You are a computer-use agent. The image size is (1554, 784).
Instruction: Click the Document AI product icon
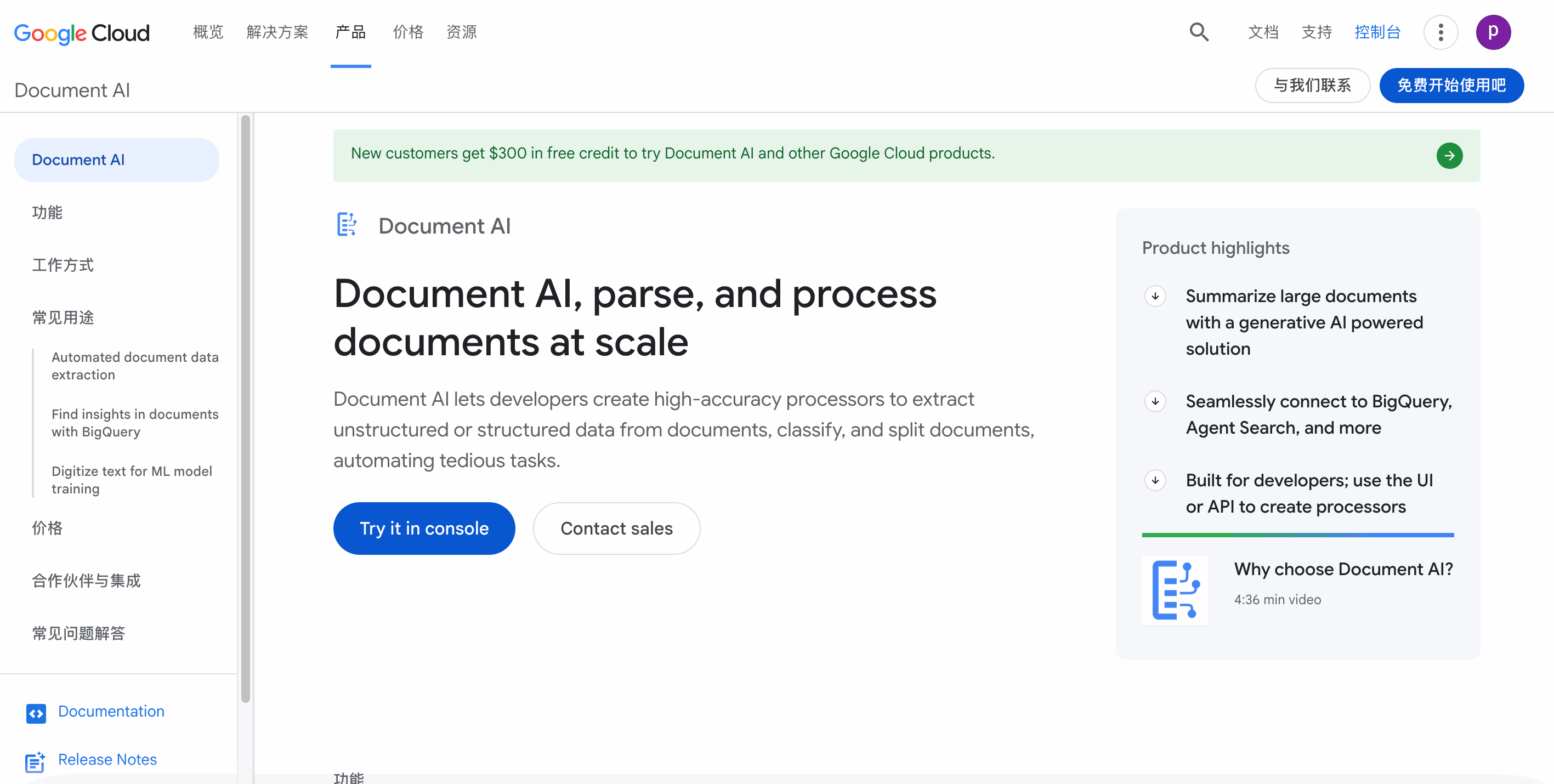tap(347, 224)
